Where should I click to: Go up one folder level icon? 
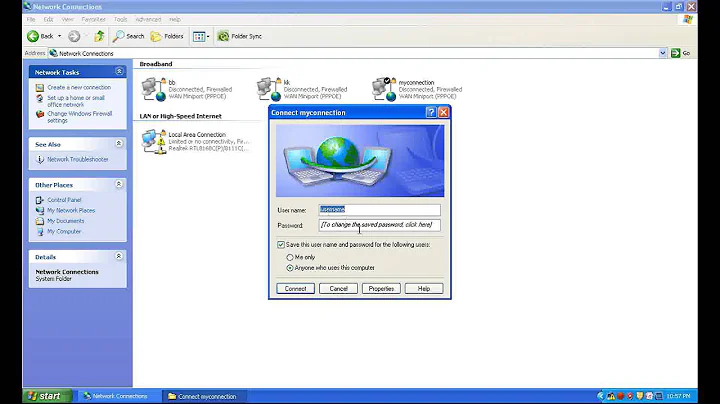99,36
